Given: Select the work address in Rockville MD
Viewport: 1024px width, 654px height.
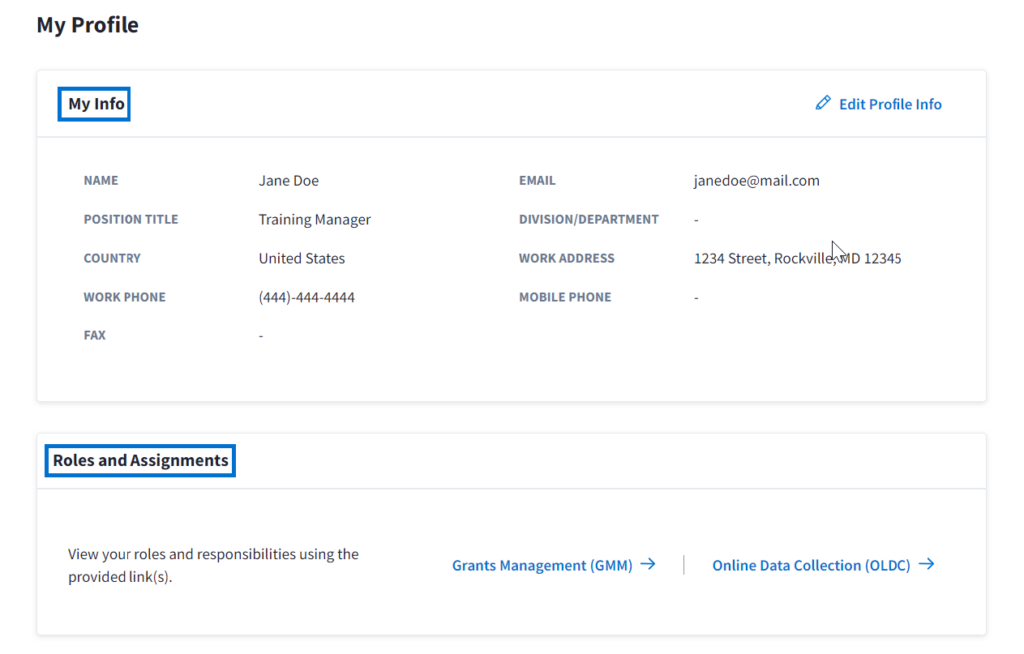Looking at the screenshot, I should click(798, 257).
